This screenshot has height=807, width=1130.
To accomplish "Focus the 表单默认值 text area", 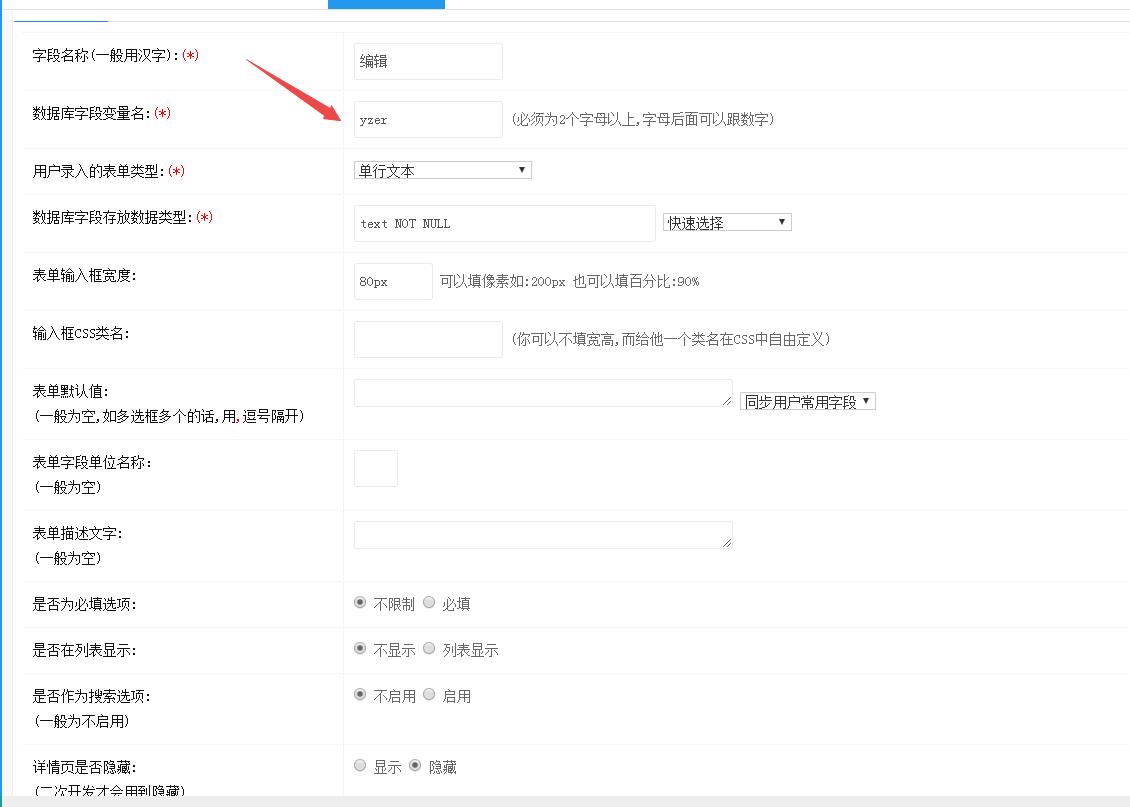I will pos(542,393).
